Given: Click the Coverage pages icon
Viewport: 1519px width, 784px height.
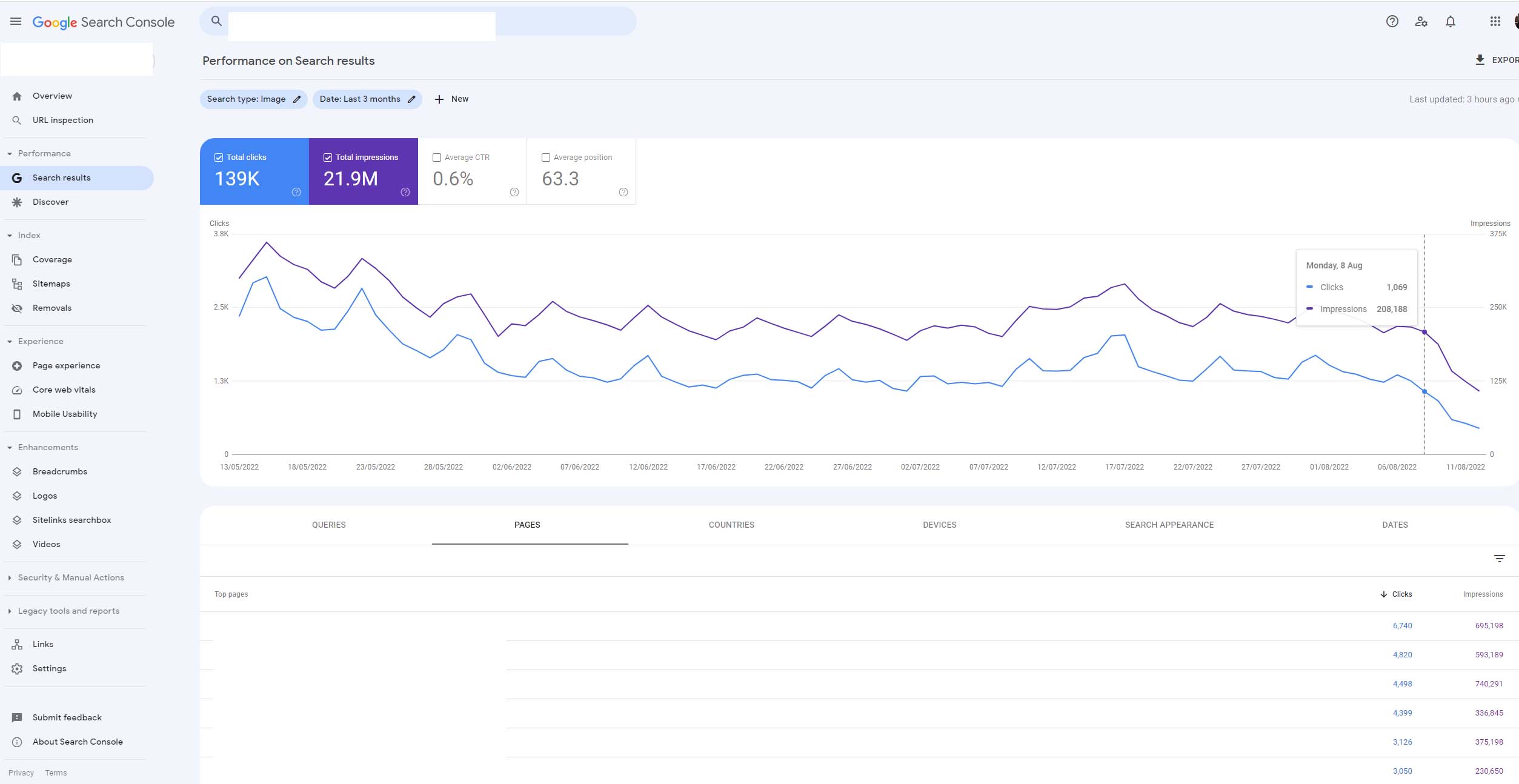Looking at the screenshot, I should [x=17, y=260].
